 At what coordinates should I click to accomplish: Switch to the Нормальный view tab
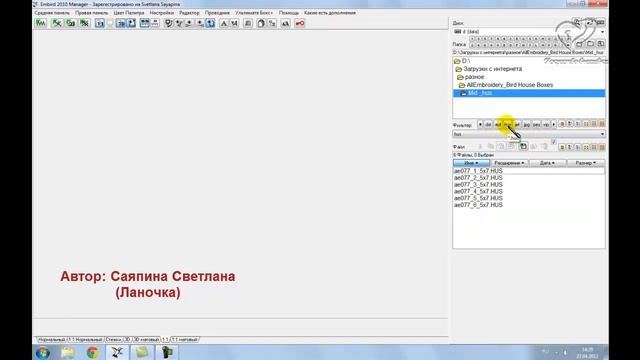51,340
